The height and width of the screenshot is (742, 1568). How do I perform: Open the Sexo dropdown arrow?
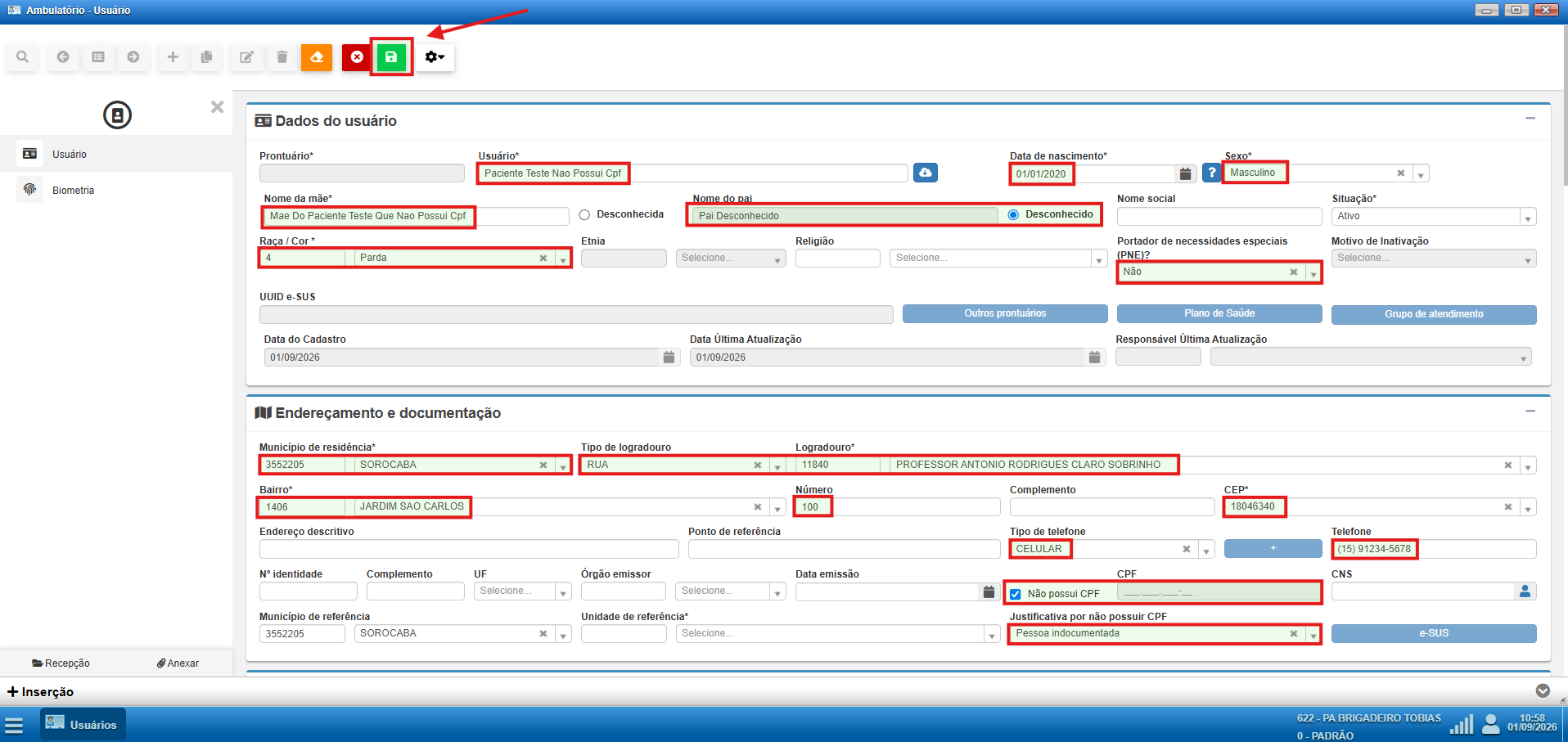click(1421, 174)
